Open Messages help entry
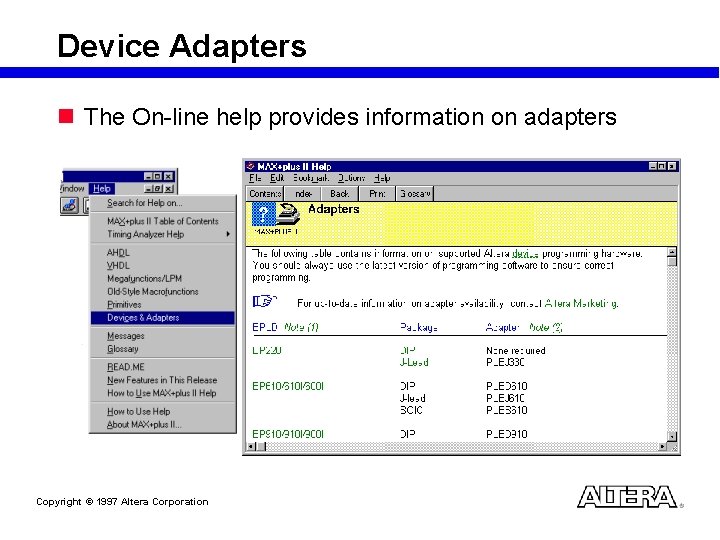Screen dimensions: 720x540 (x=125, y=336)
